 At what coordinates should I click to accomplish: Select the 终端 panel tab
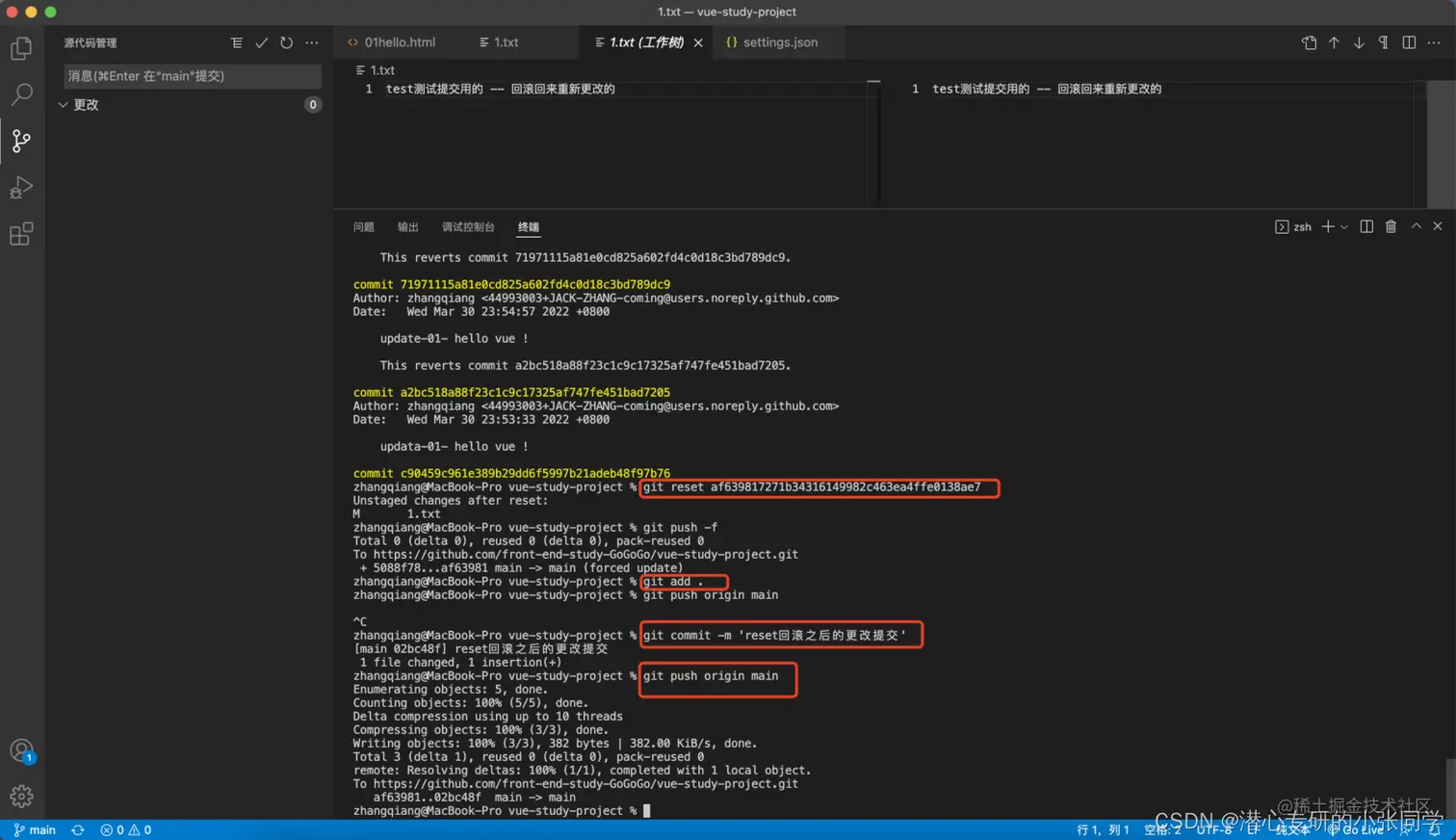529,227
